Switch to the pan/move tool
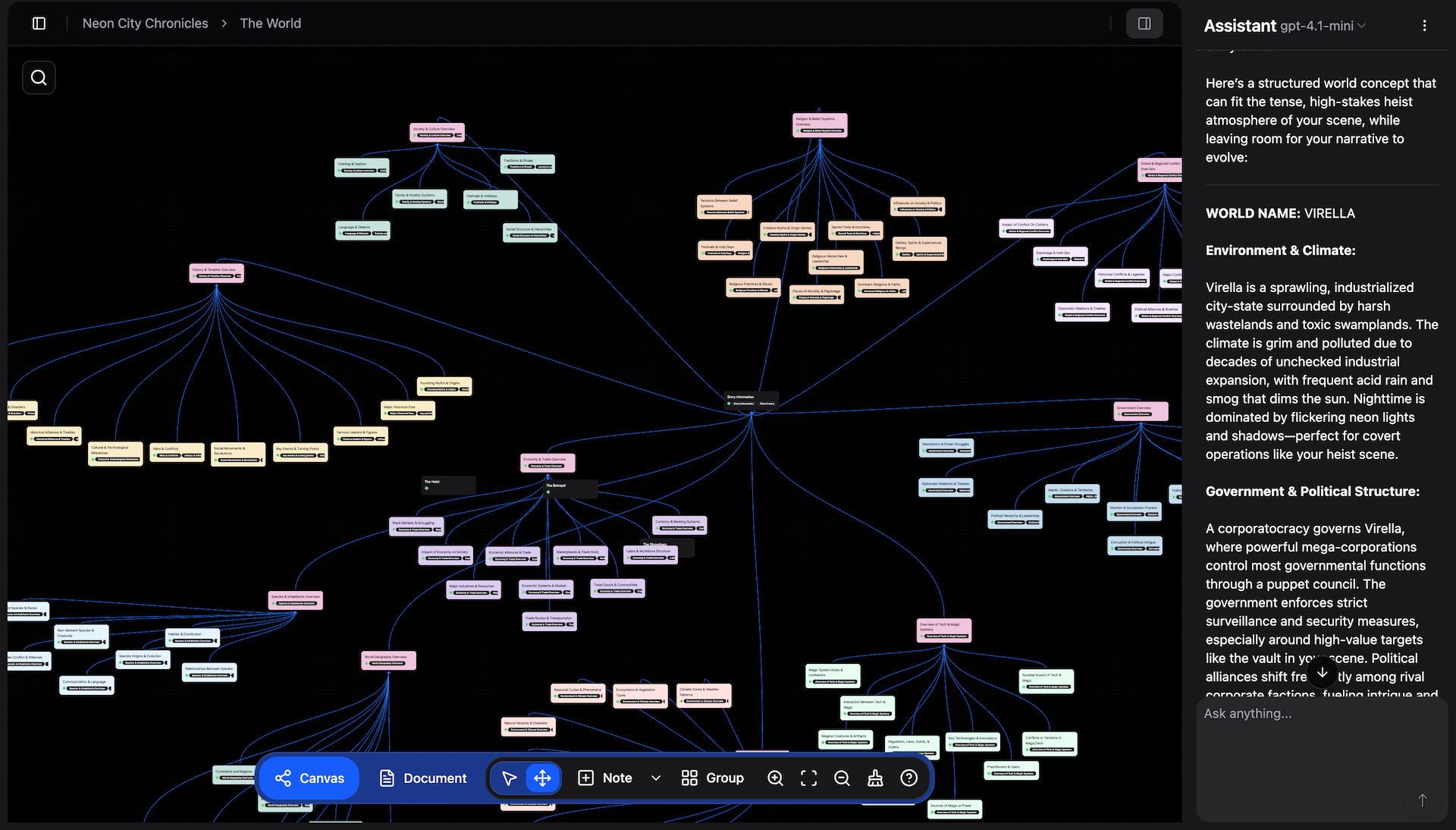The width and height of the screenshot is (1456, 830). tap(541, 778)
